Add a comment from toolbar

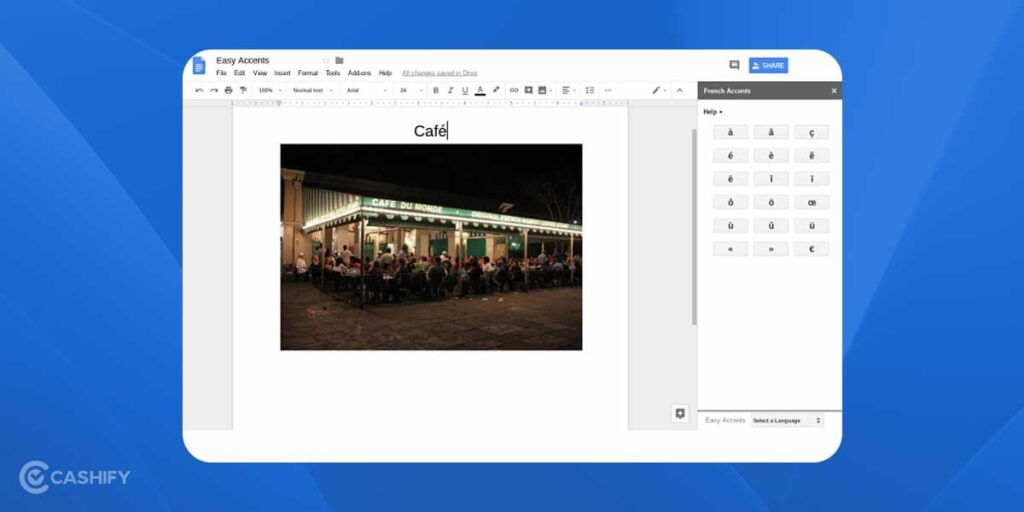tap(528, 90)
